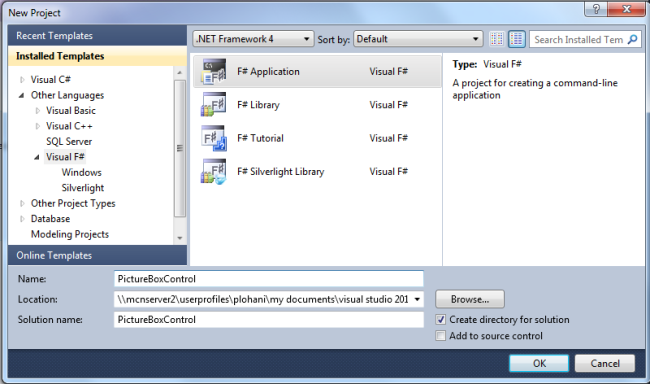Viewport: 650px width, 384px height.
Task: Open the .NET Framework 4 dropdown
Action: click(253, 39)
